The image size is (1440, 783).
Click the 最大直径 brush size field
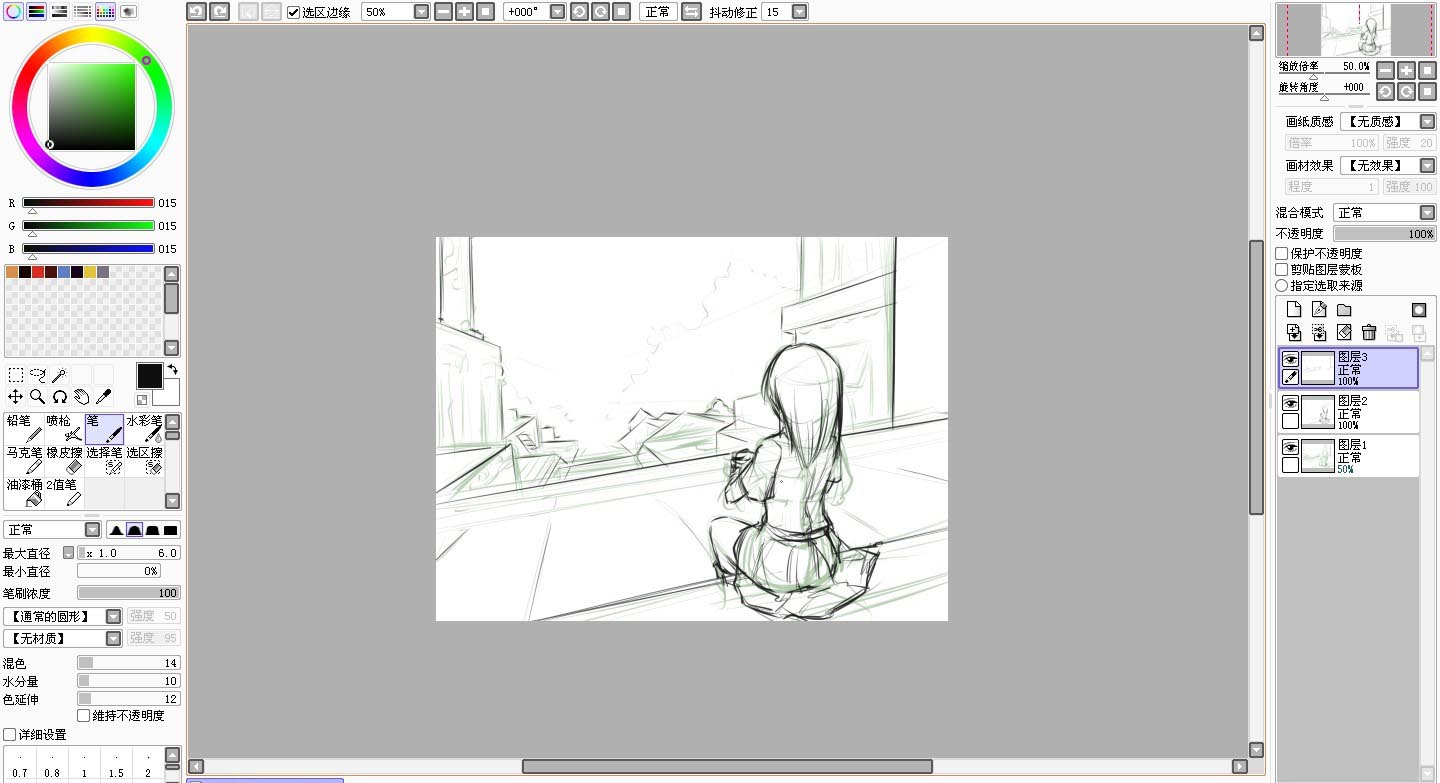[x=129, y=553]
